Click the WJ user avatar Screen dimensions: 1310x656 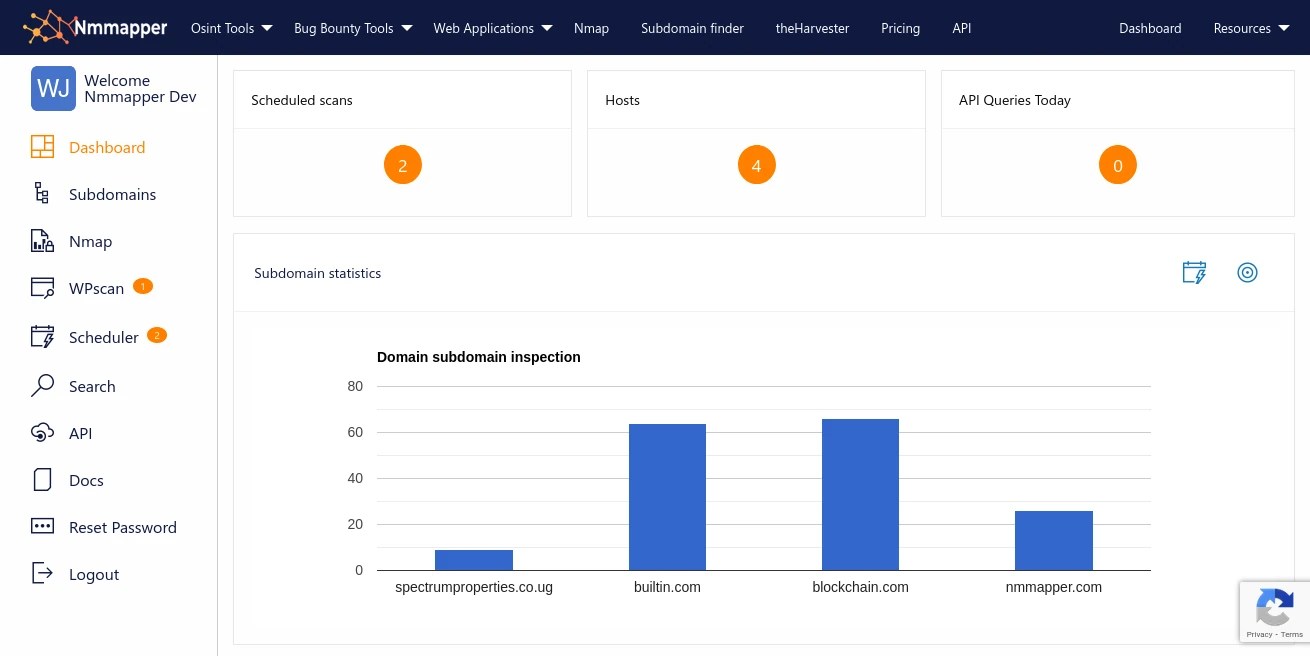[53, 88]
